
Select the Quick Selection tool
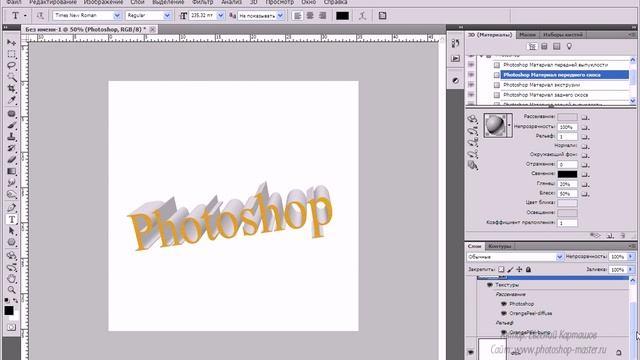point(11,77)
